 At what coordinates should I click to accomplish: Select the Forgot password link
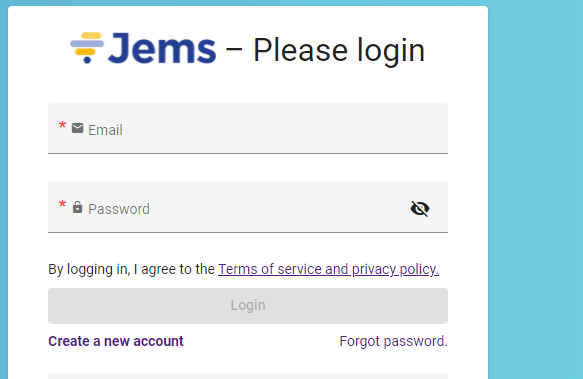click(x=393, y=341)
